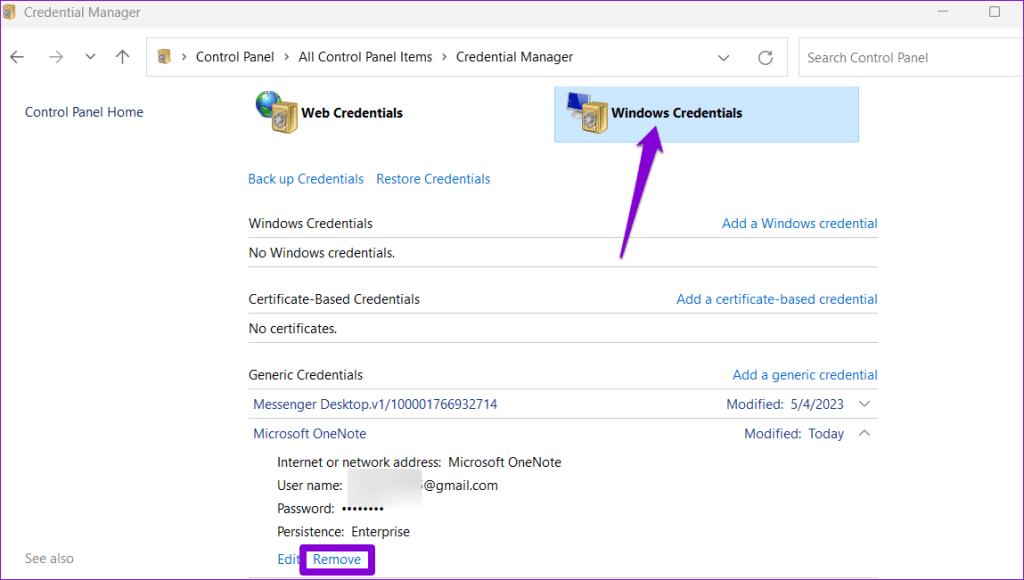
Task: Click 'Persistence: Enterprise' text
Action: pos(344,532)
